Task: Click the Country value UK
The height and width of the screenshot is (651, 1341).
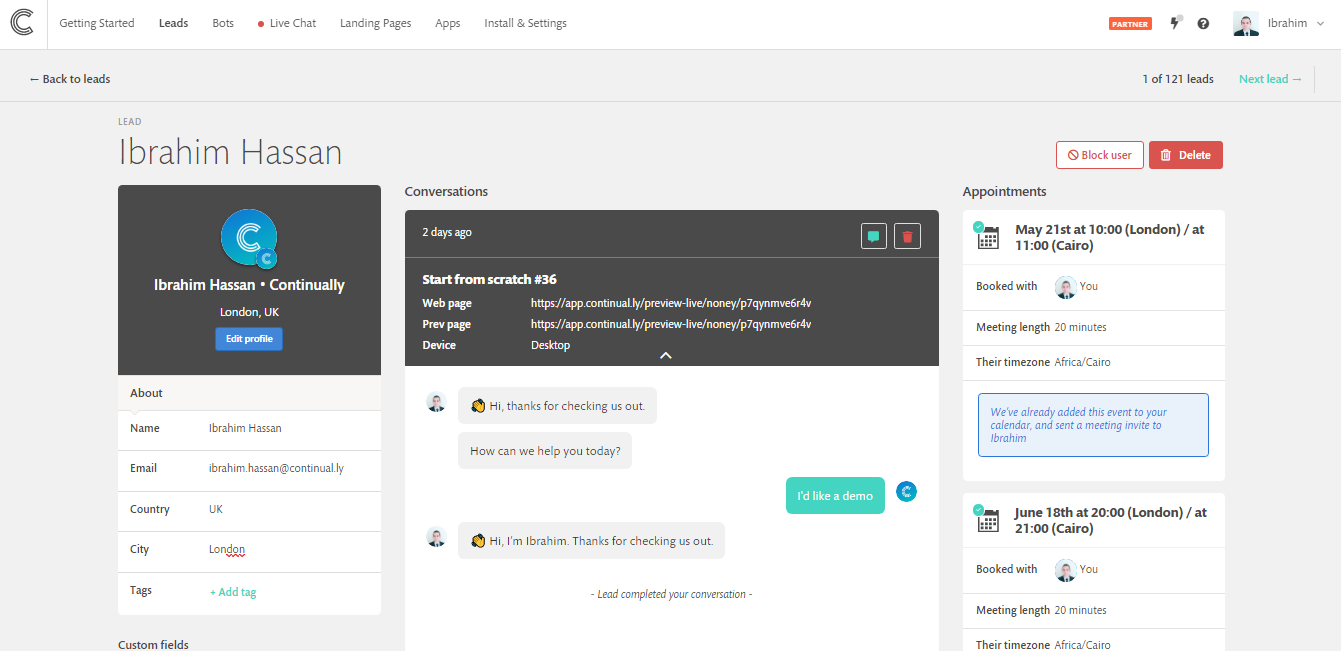Action: pyautogui.click(x=216, y=509)
